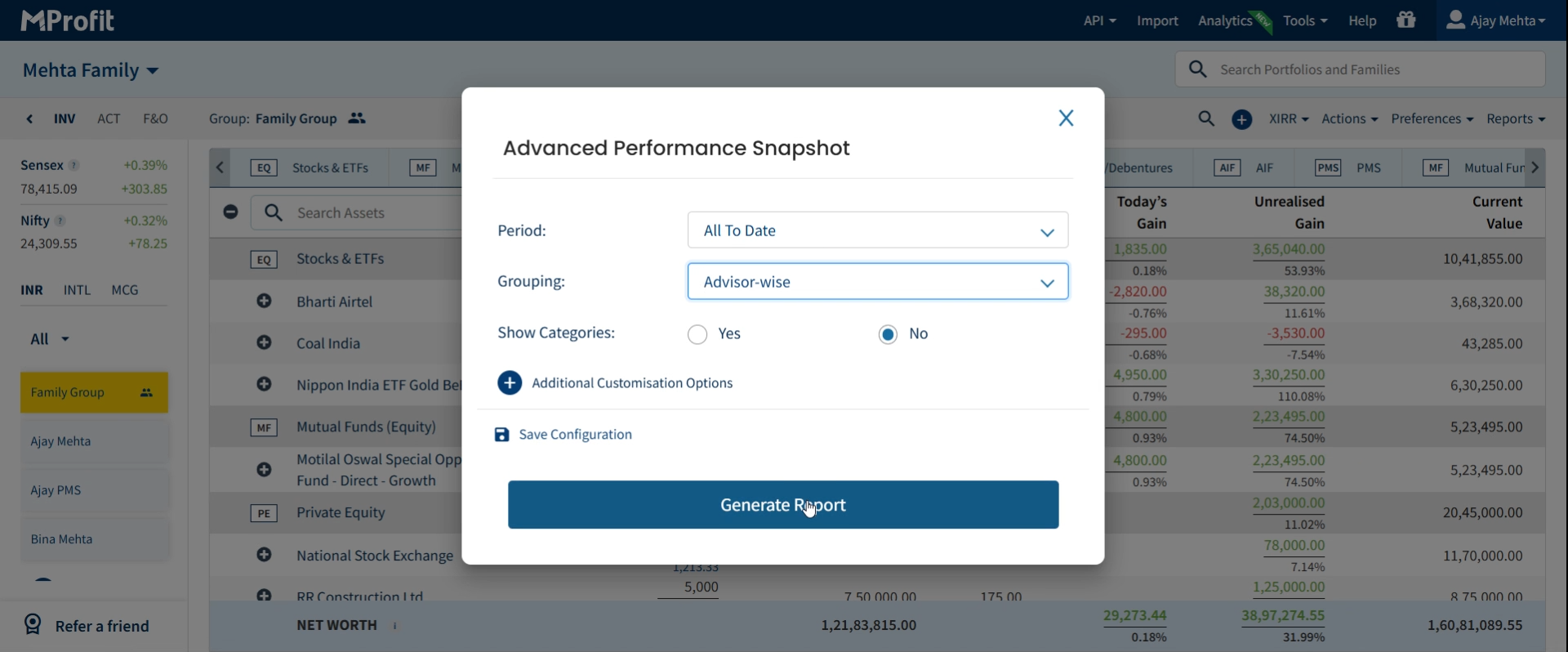Select the Bina Mehta portfolio
Image resolution: width=1568 pixels, height=652 pixels.
coord(94,540)
